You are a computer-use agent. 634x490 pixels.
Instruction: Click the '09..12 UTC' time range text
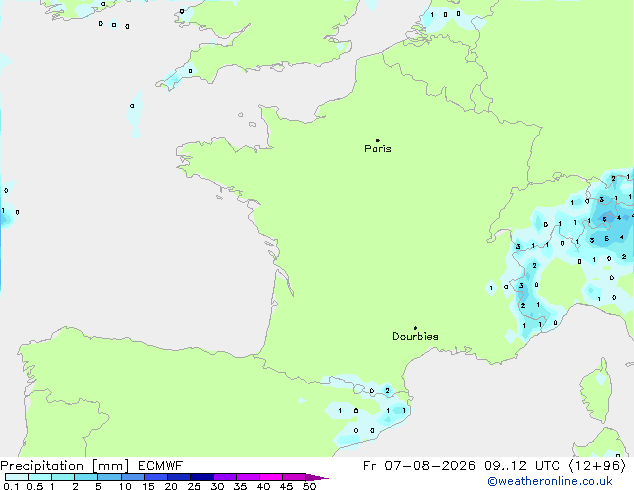pos(522,466)
